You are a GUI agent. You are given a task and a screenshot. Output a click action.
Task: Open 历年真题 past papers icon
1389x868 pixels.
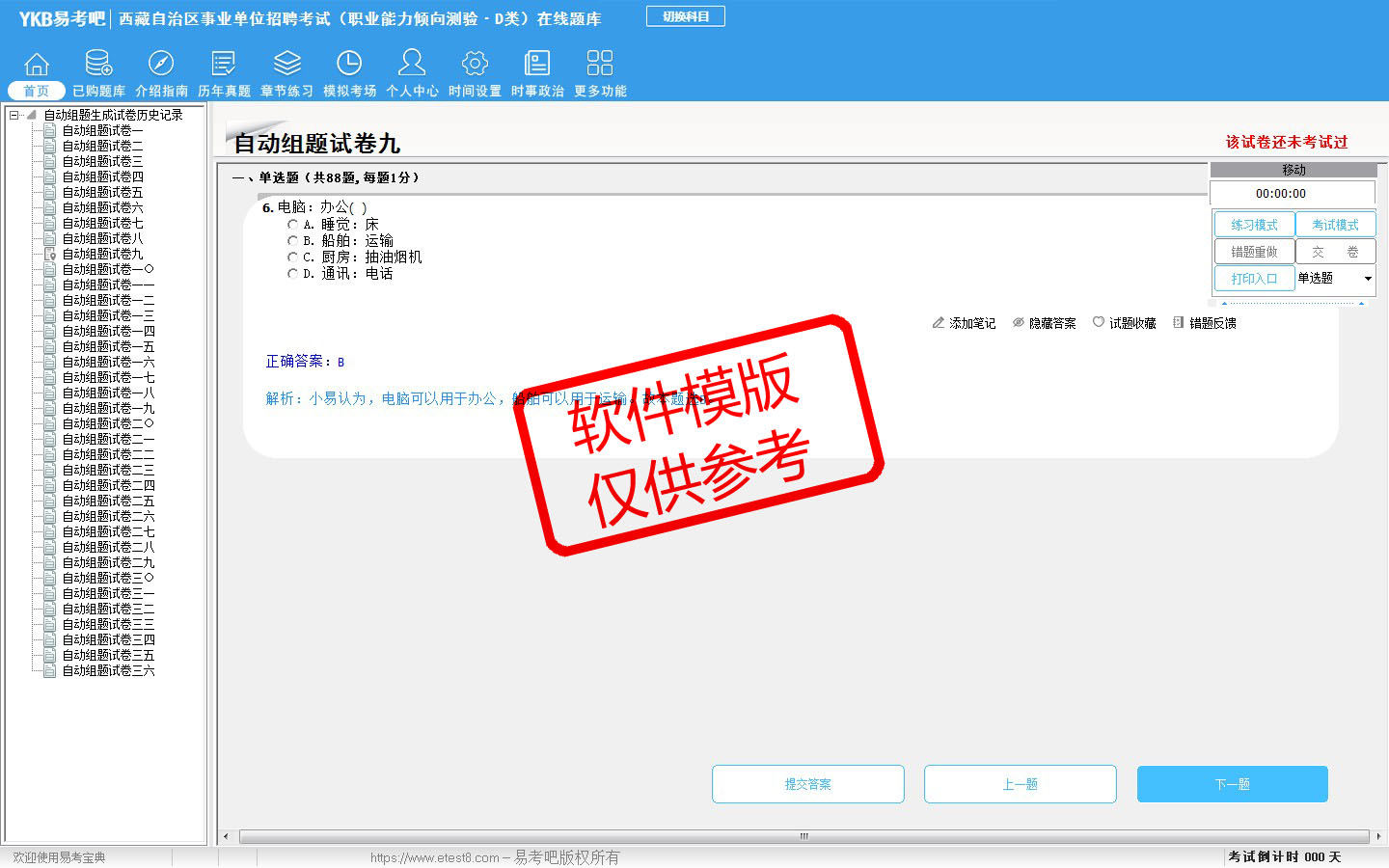(224, 65)
